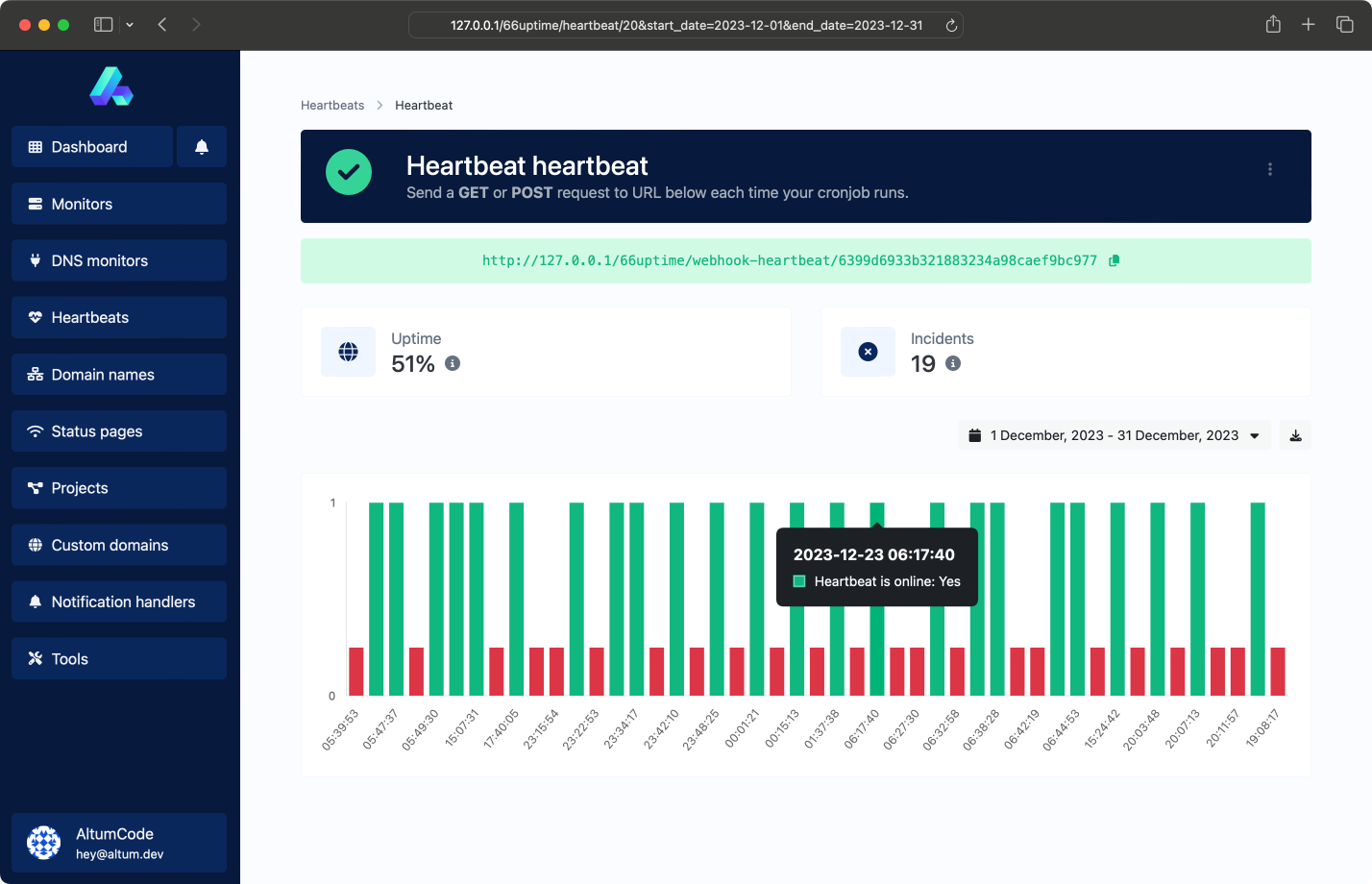Image resolution: width=1372 pixels, height=884 pixels.
Task: Click the Uptime globe icon
Action: pyautogui.click(x=348, y=351)
